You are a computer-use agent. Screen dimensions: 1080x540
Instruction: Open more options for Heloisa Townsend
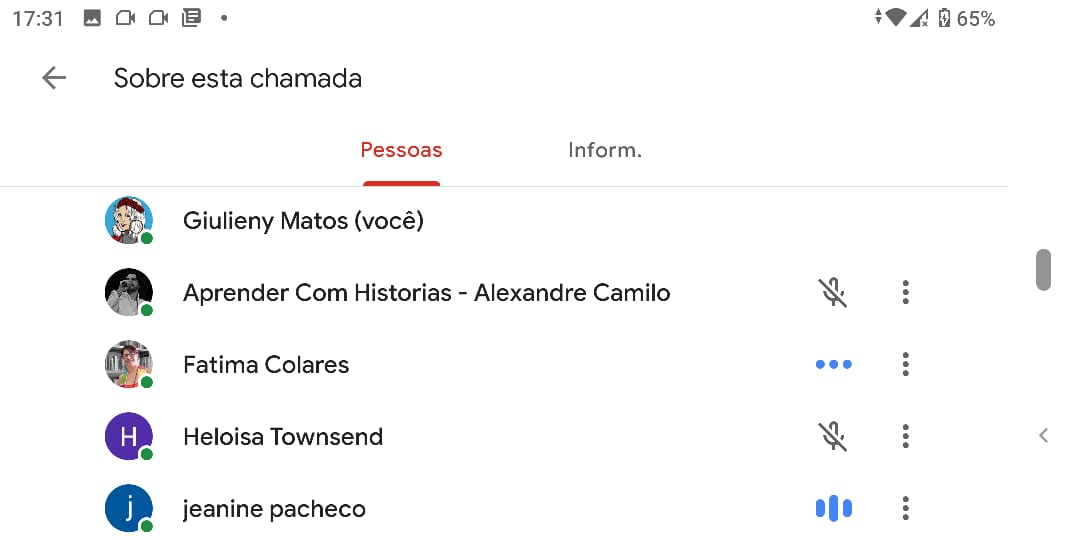click(x=905, y=436)
